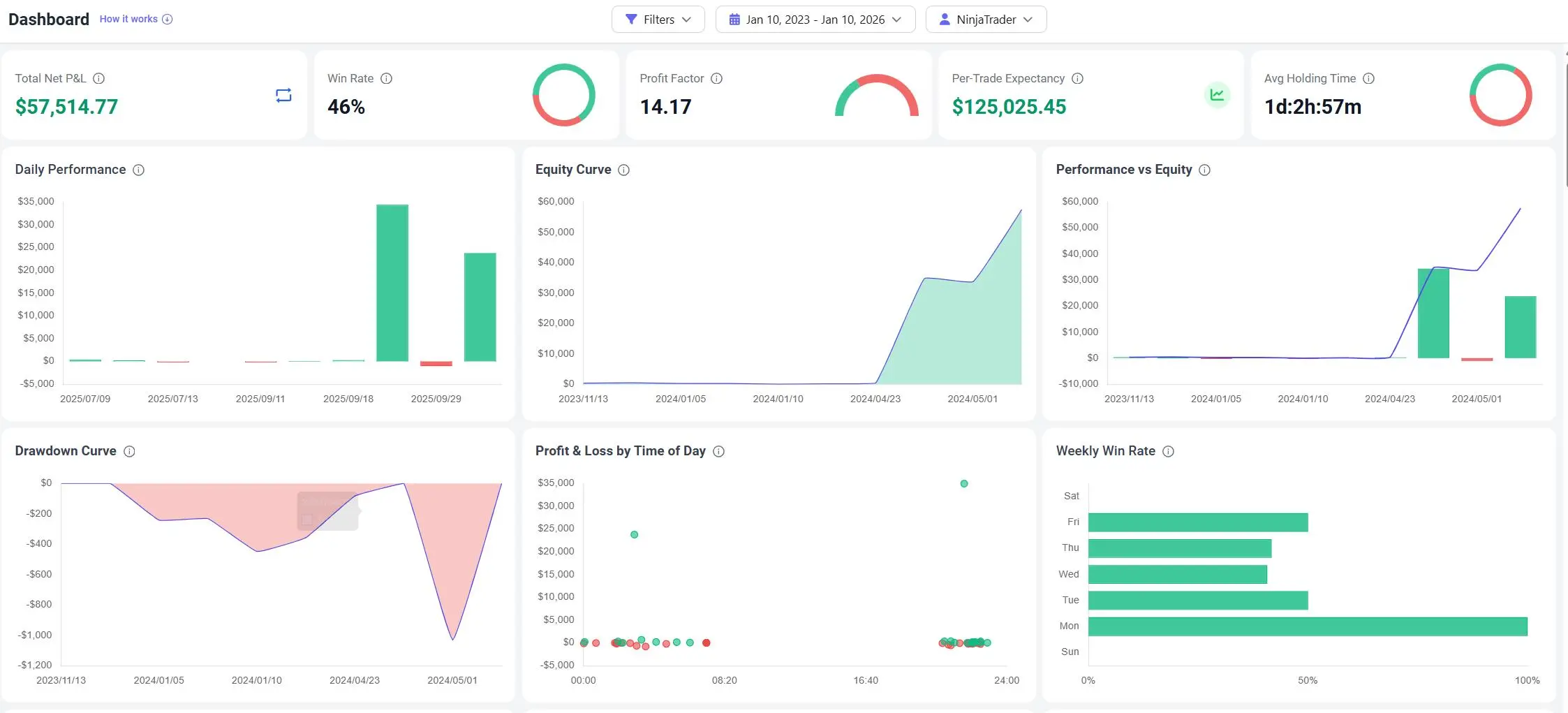This screenshot has height=713, width=1568.
Task: Open the date range picker dropdown
Action: click(815, 20)
